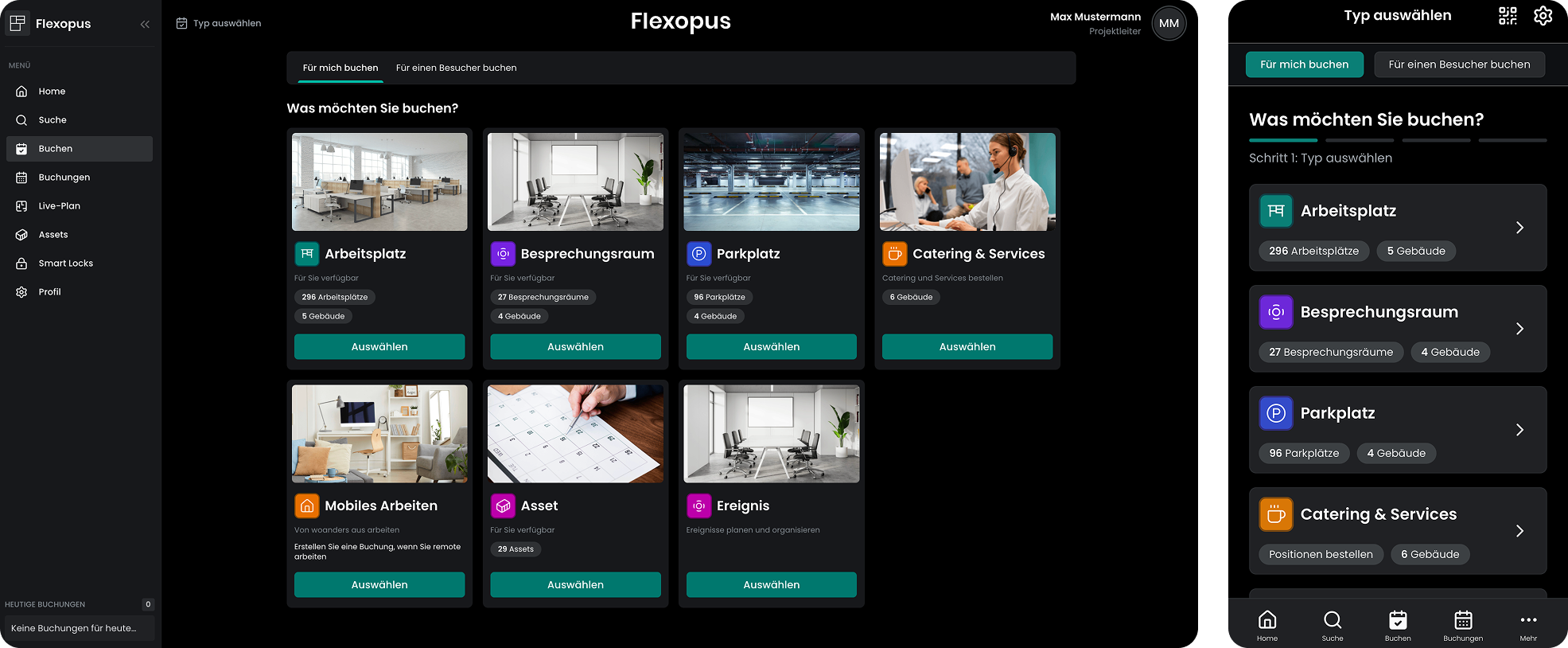Image resolution: width=1568 pixels, height=648 pixels.
Task: Click the Parkplatz garage thumbnail image
Action: [771, 182]
